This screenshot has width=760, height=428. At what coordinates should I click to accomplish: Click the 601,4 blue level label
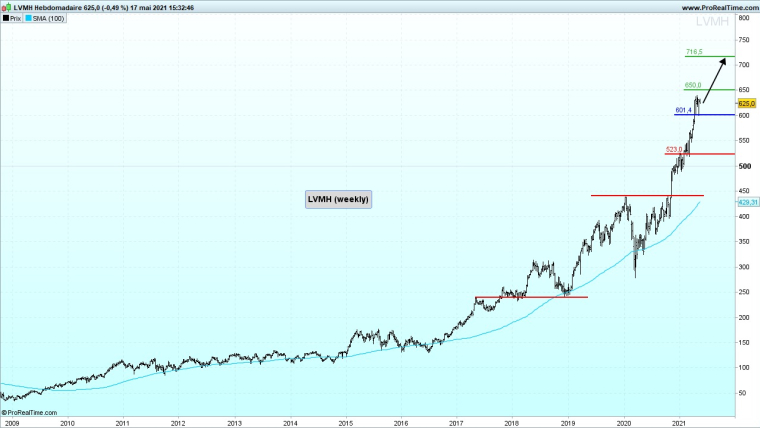683,111
